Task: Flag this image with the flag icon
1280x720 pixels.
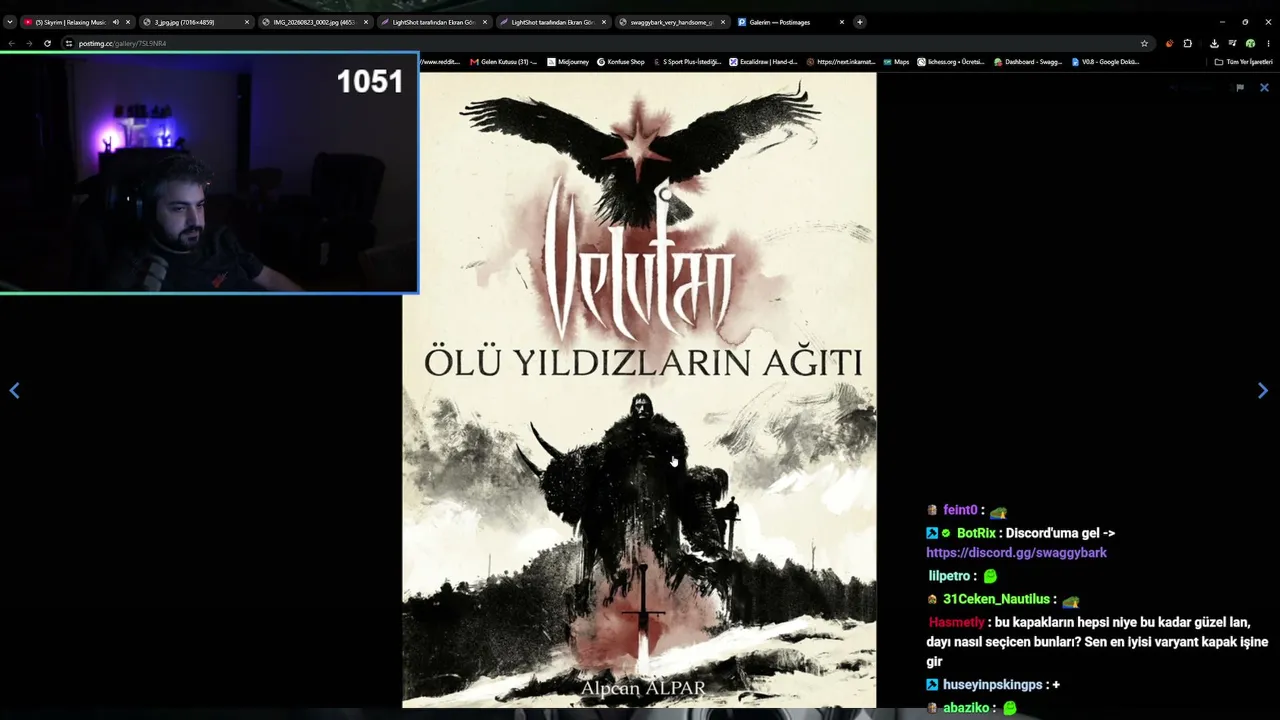Action: click(x=1240, y=88)
